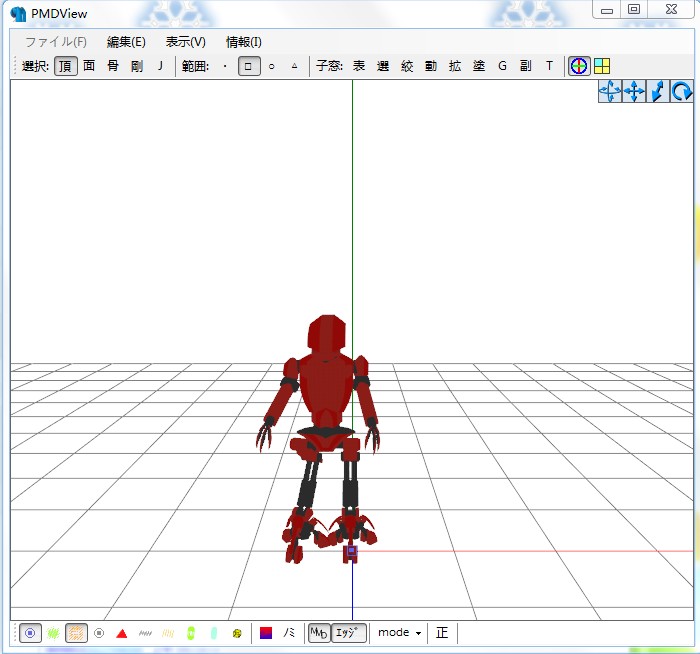Toggle vertex display (blue circle icon)
This screenshot has width=700, height=654.
[30, 633]
